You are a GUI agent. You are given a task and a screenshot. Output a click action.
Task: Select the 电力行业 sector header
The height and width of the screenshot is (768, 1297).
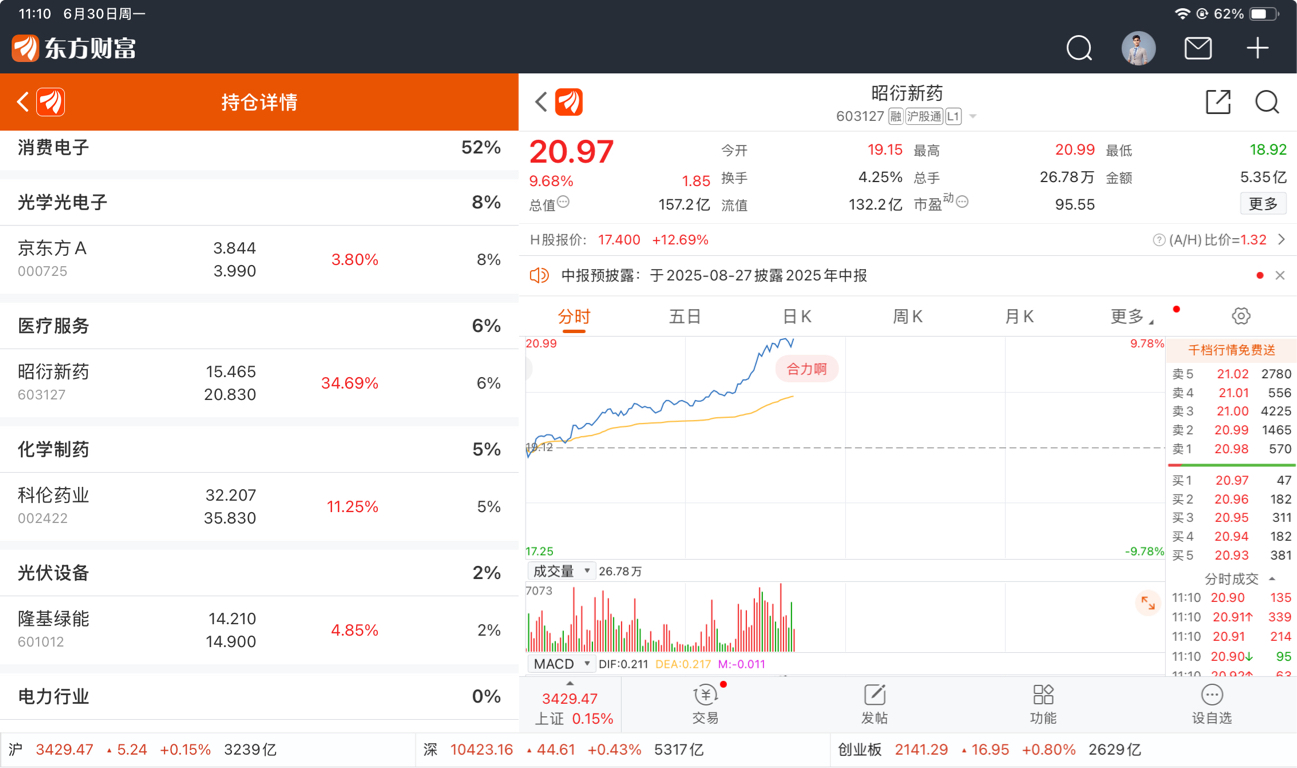259,696
